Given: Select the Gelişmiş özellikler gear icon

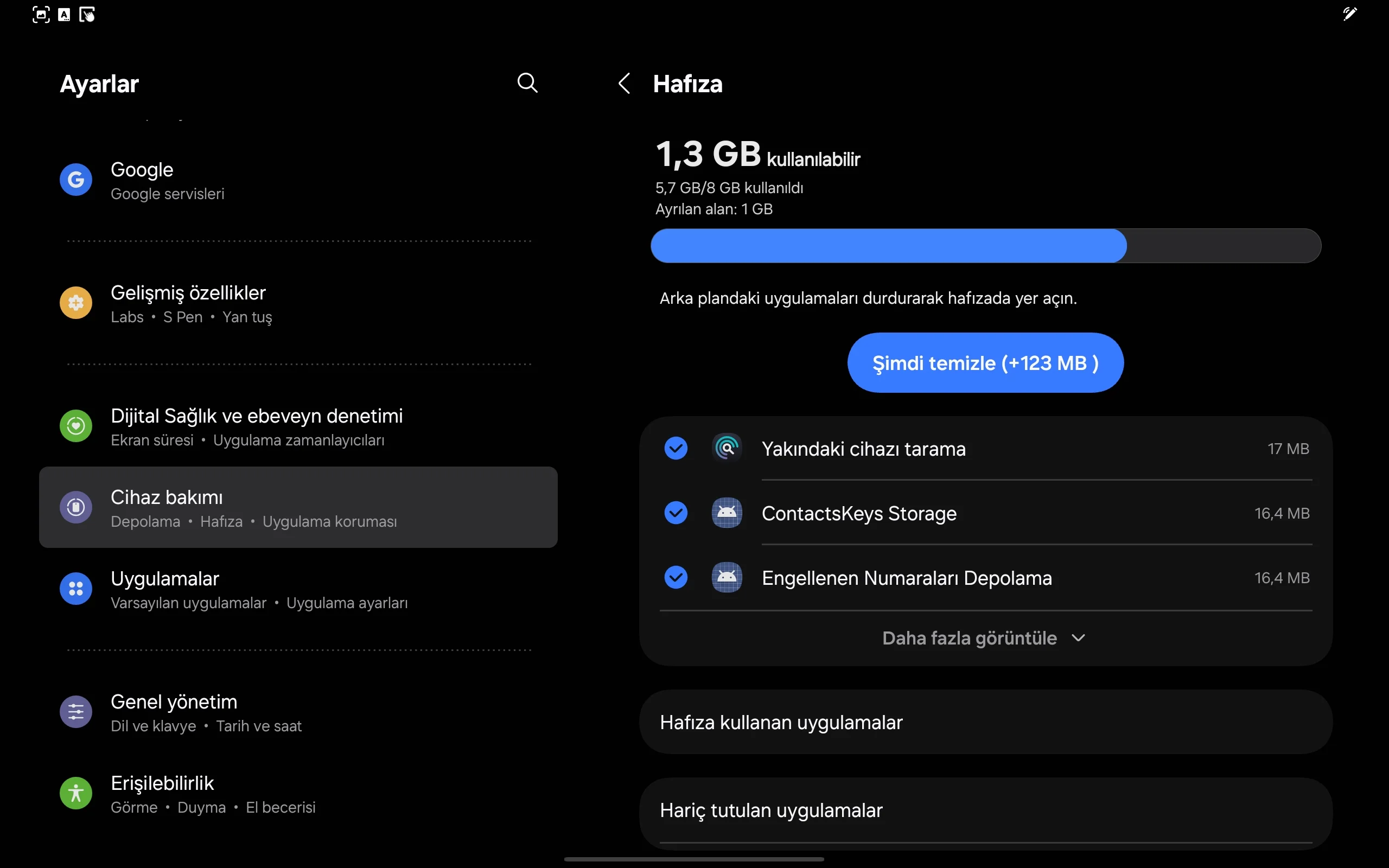Looking at the screenshot, I should click(75, 303).
